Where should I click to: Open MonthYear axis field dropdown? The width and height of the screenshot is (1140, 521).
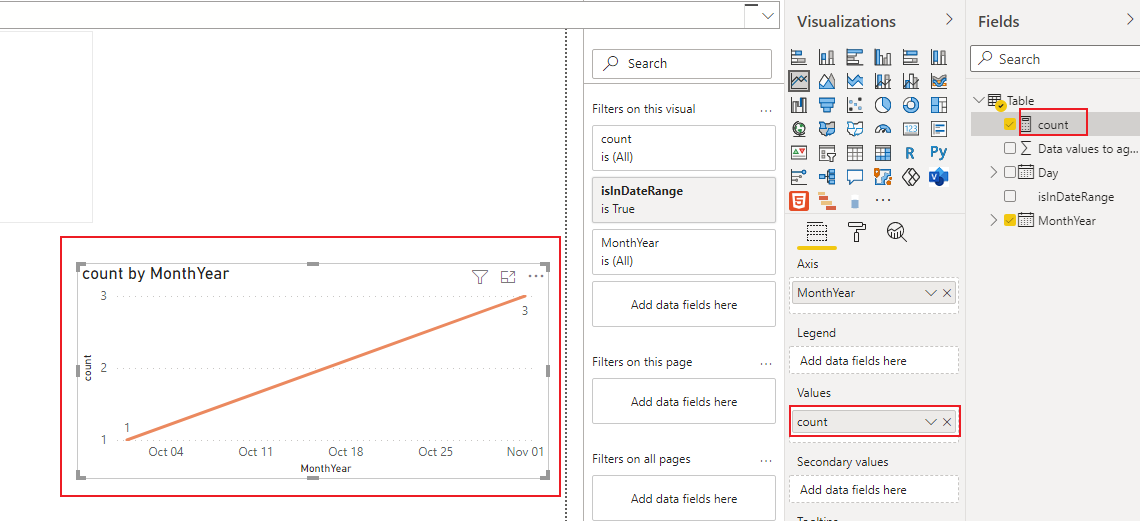(x=931, y=293)
